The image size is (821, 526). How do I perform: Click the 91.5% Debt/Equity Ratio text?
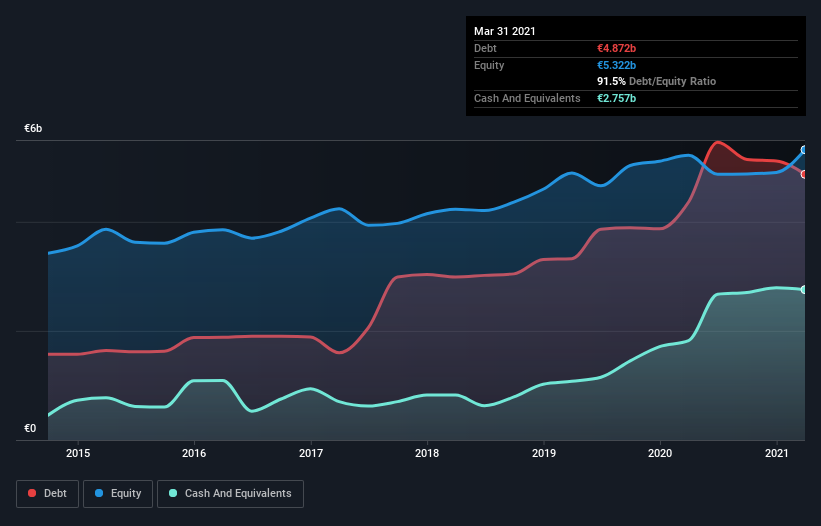pyautogui.click(x=657, y=81)
